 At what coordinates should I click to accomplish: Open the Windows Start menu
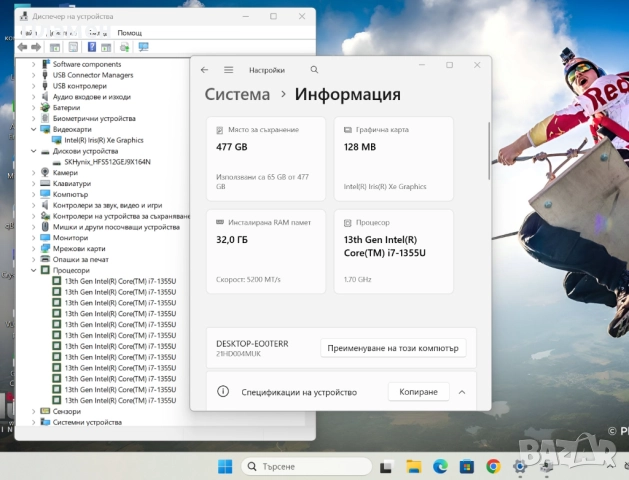[225, 466]
